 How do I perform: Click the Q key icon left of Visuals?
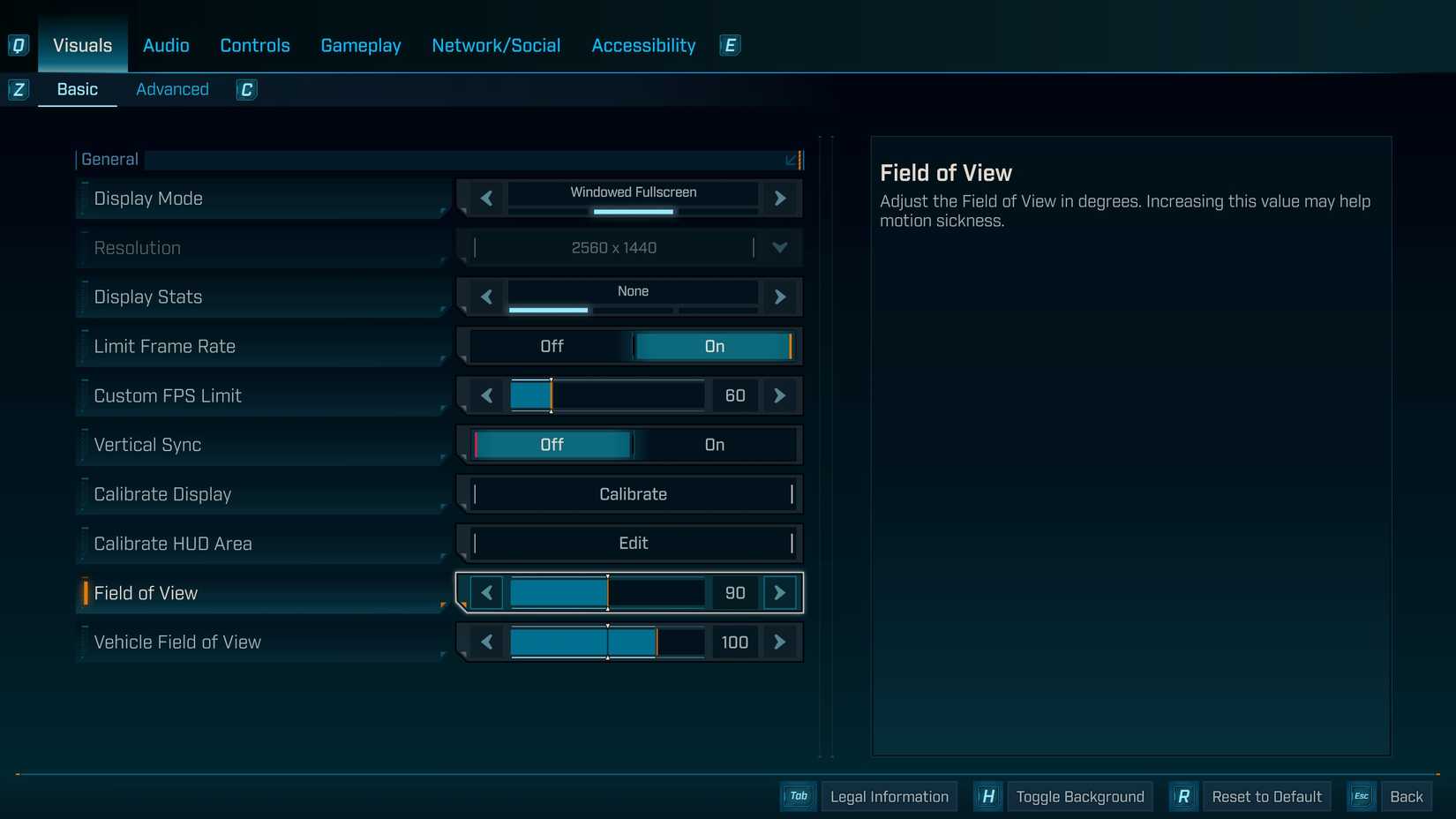(18, 45)
